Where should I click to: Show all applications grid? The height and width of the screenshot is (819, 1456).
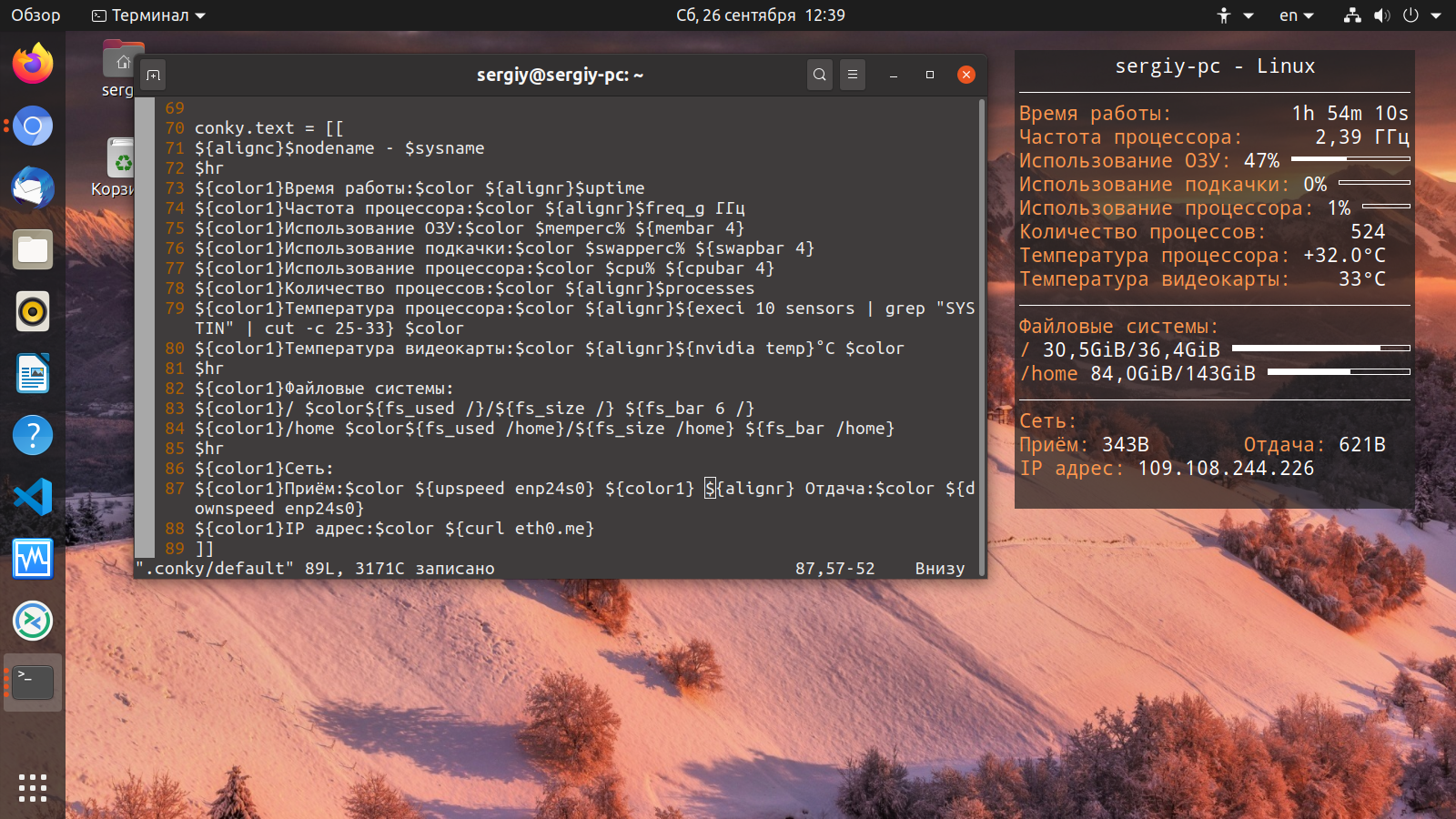coord(33,788)
